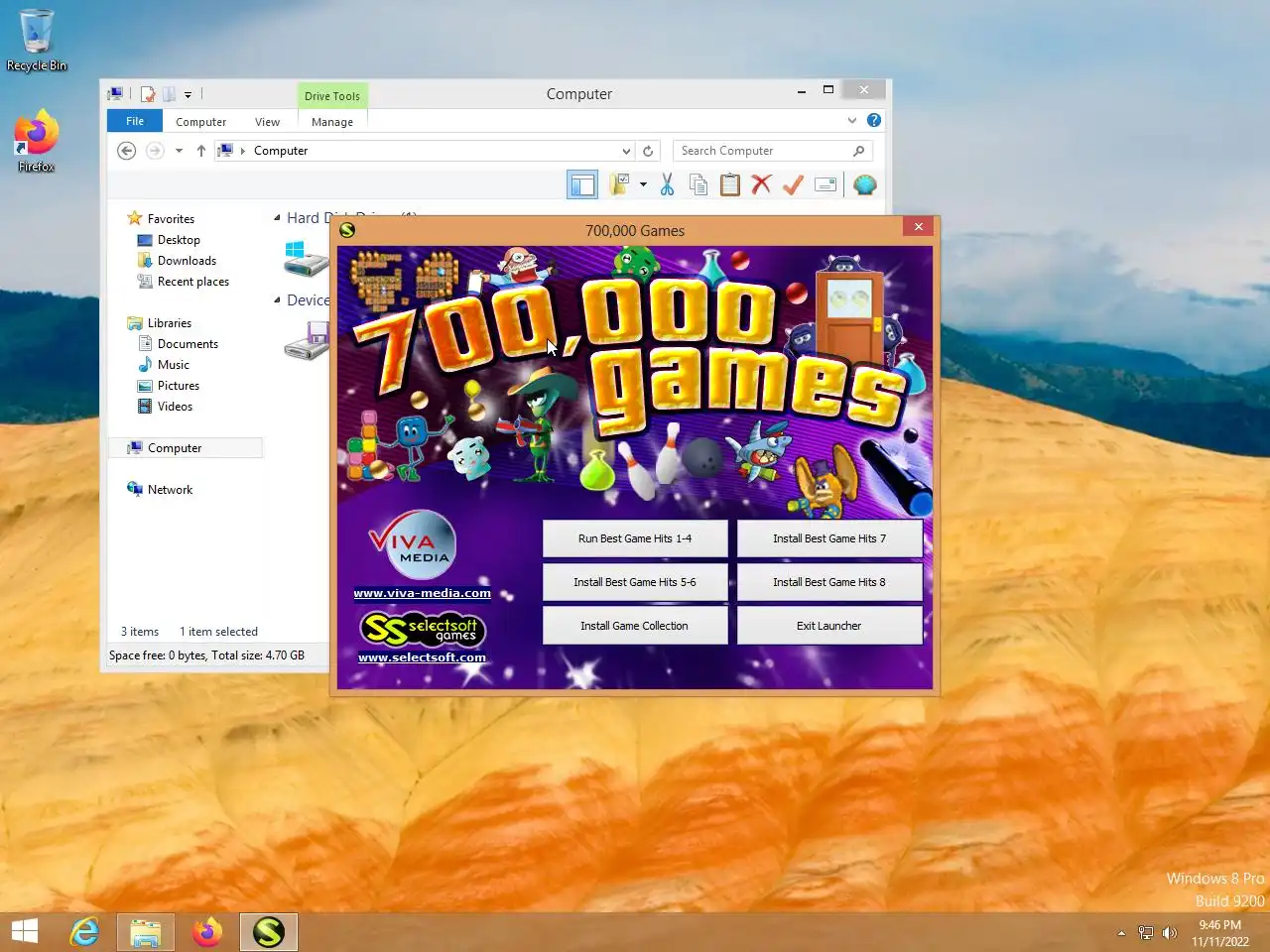Click Install Best Game Hits 5-6 button

[x=635, y=582]
